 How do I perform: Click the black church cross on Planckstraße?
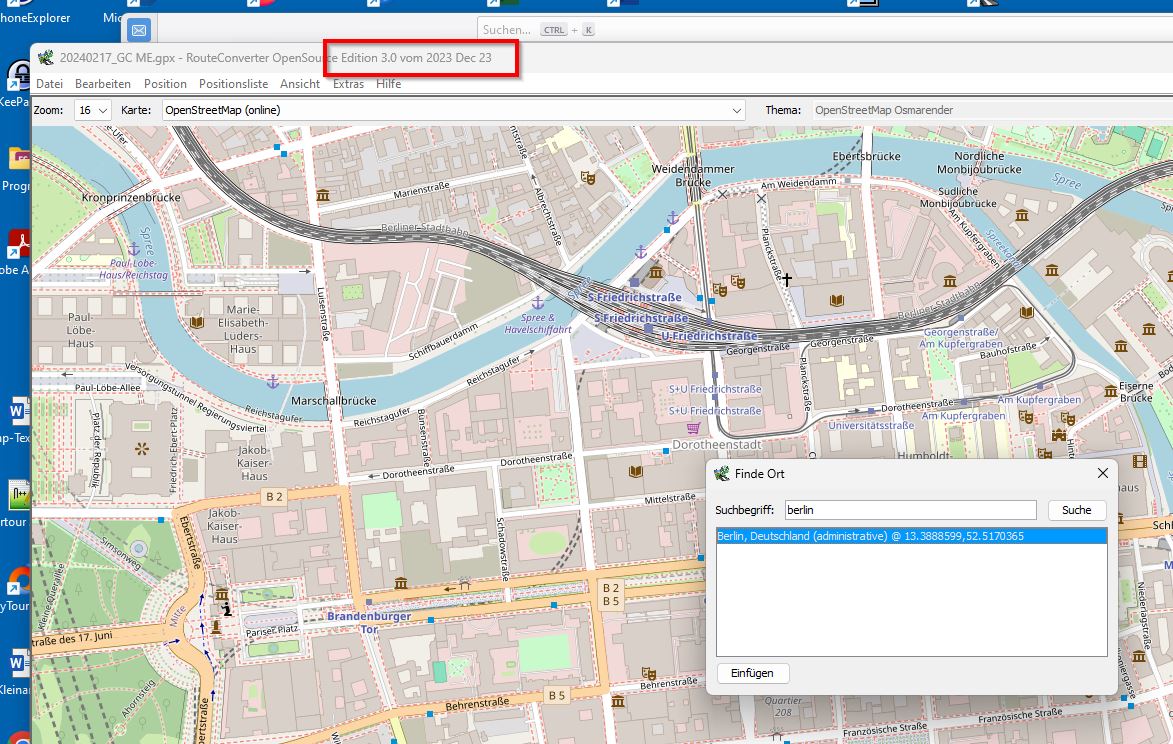787,280
